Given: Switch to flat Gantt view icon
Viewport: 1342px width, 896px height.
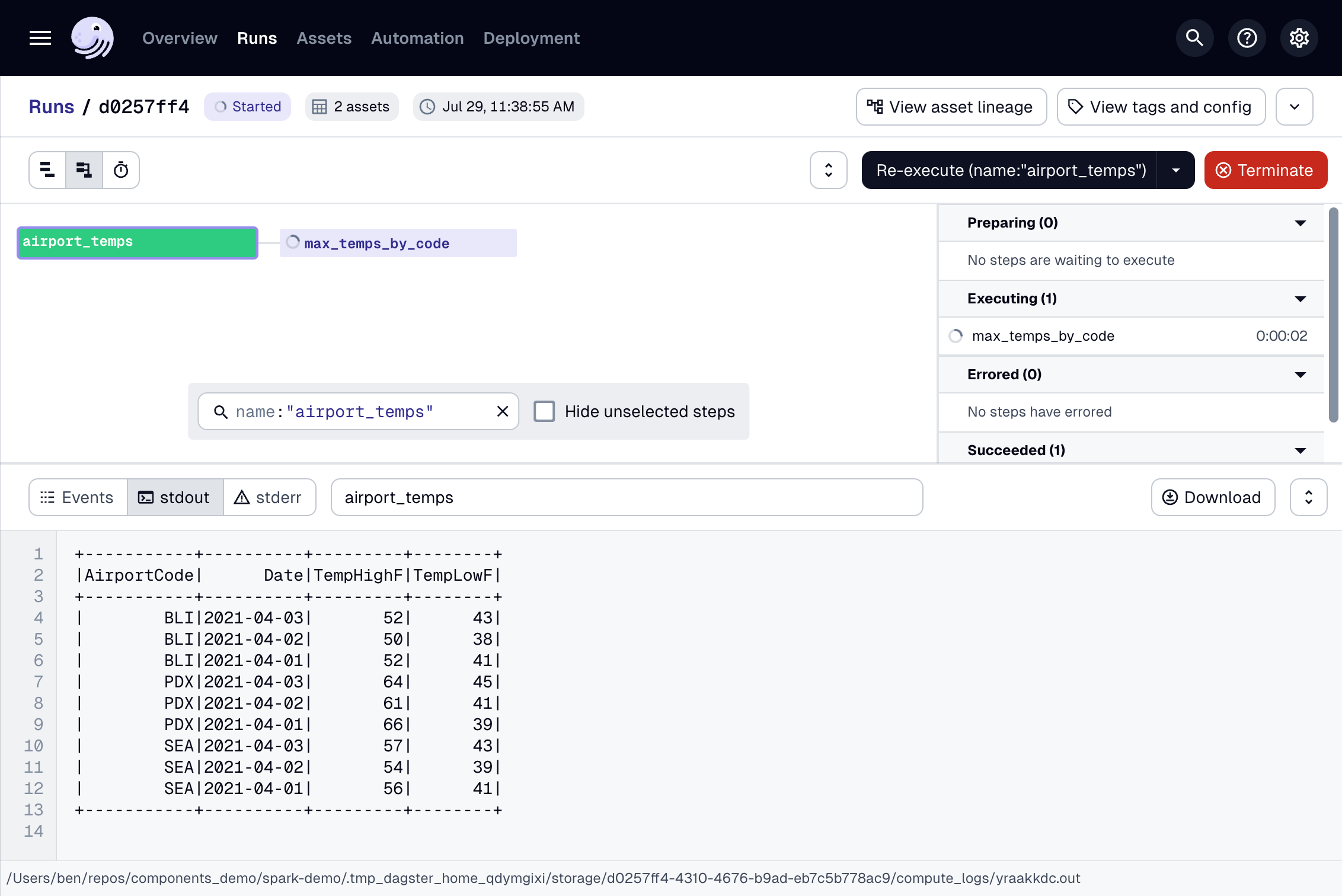Looking at the screenshot, I should click(47, 170).
